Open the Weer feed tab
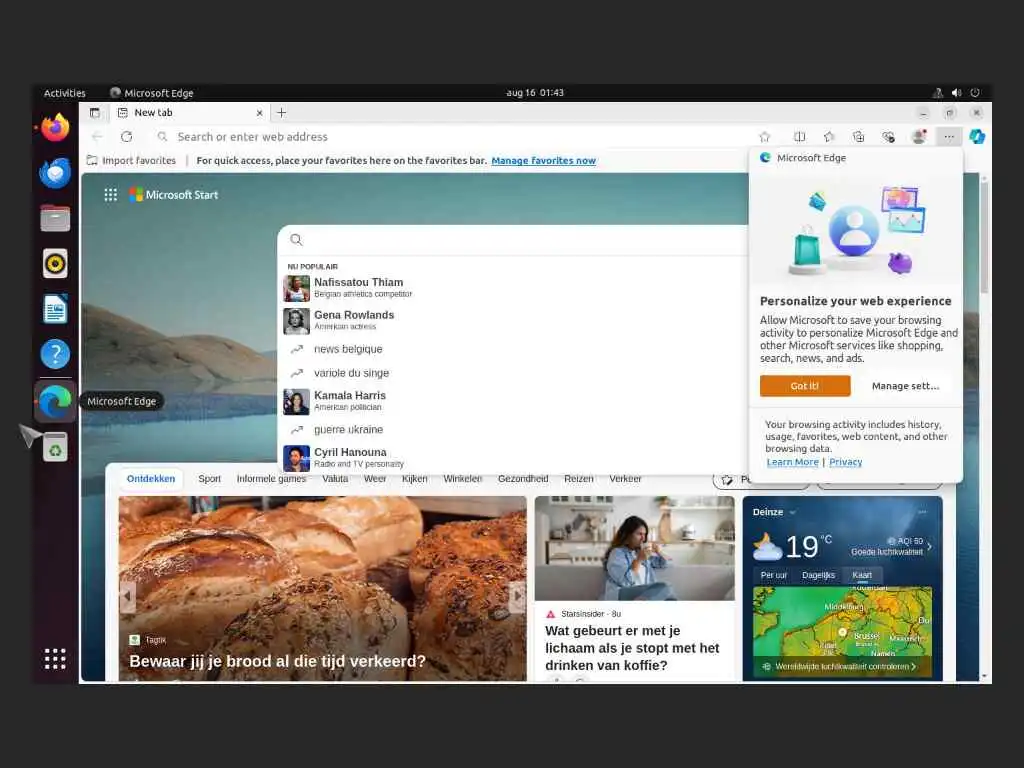Image resolution: width=1024 pixels, height=768 pixels. (375, 479)
